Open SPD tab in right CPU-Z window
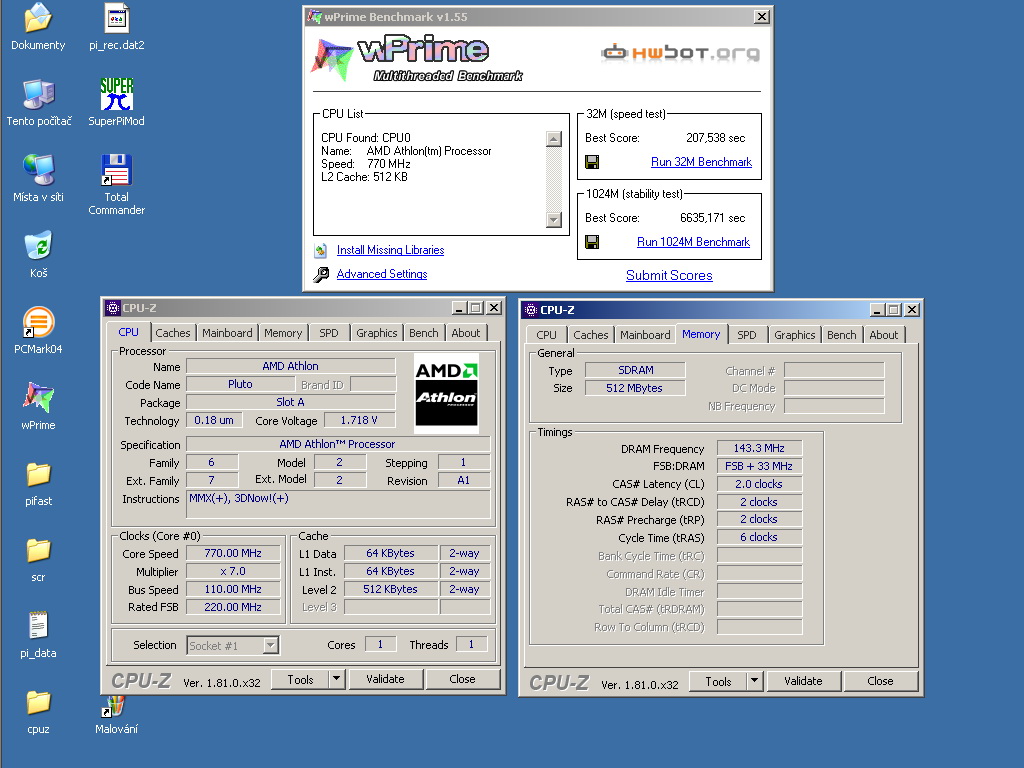 point(747,335)
